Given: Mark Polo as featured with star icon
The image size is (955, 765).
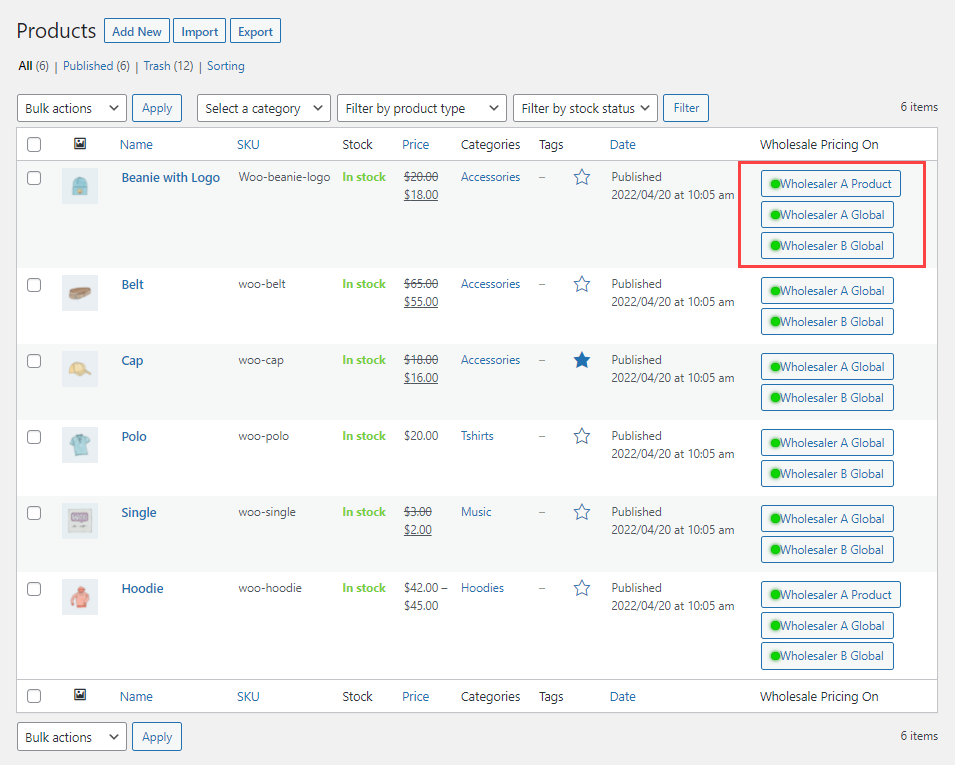Looking at the screenshot, I should 582,436.
